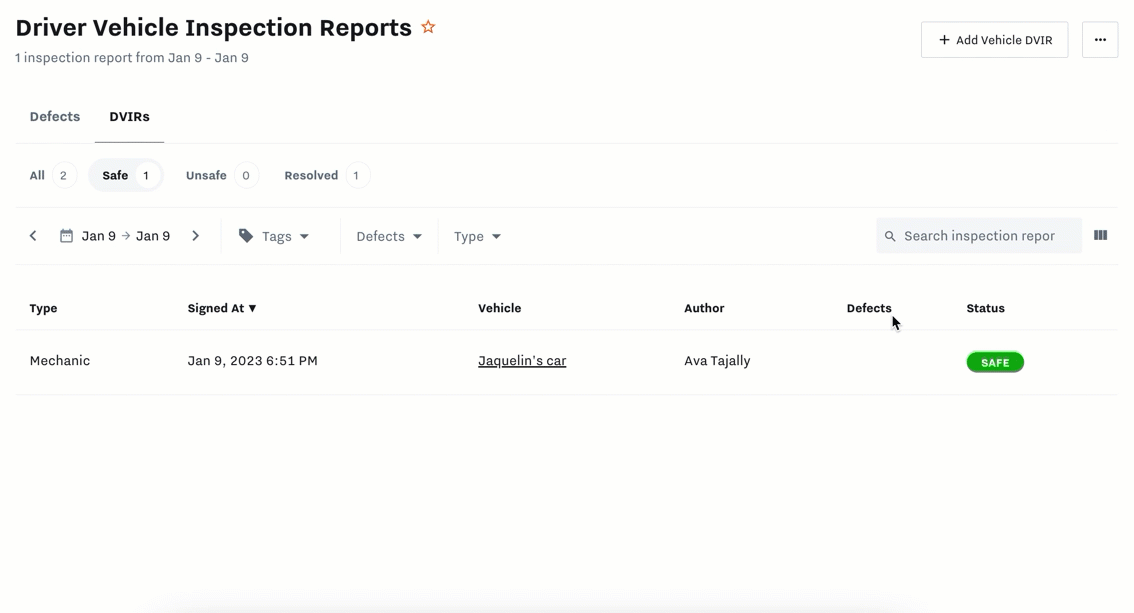Image resolution: width=1134 pixels, height=613 pixels.
Task: Click the search magnifier icon
Action: pos(890,236)
